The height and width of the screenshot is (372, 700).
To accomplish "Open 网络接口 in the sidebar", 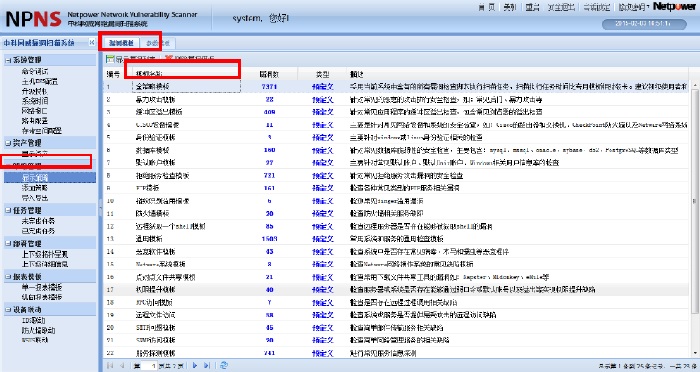I will [35, 111].
